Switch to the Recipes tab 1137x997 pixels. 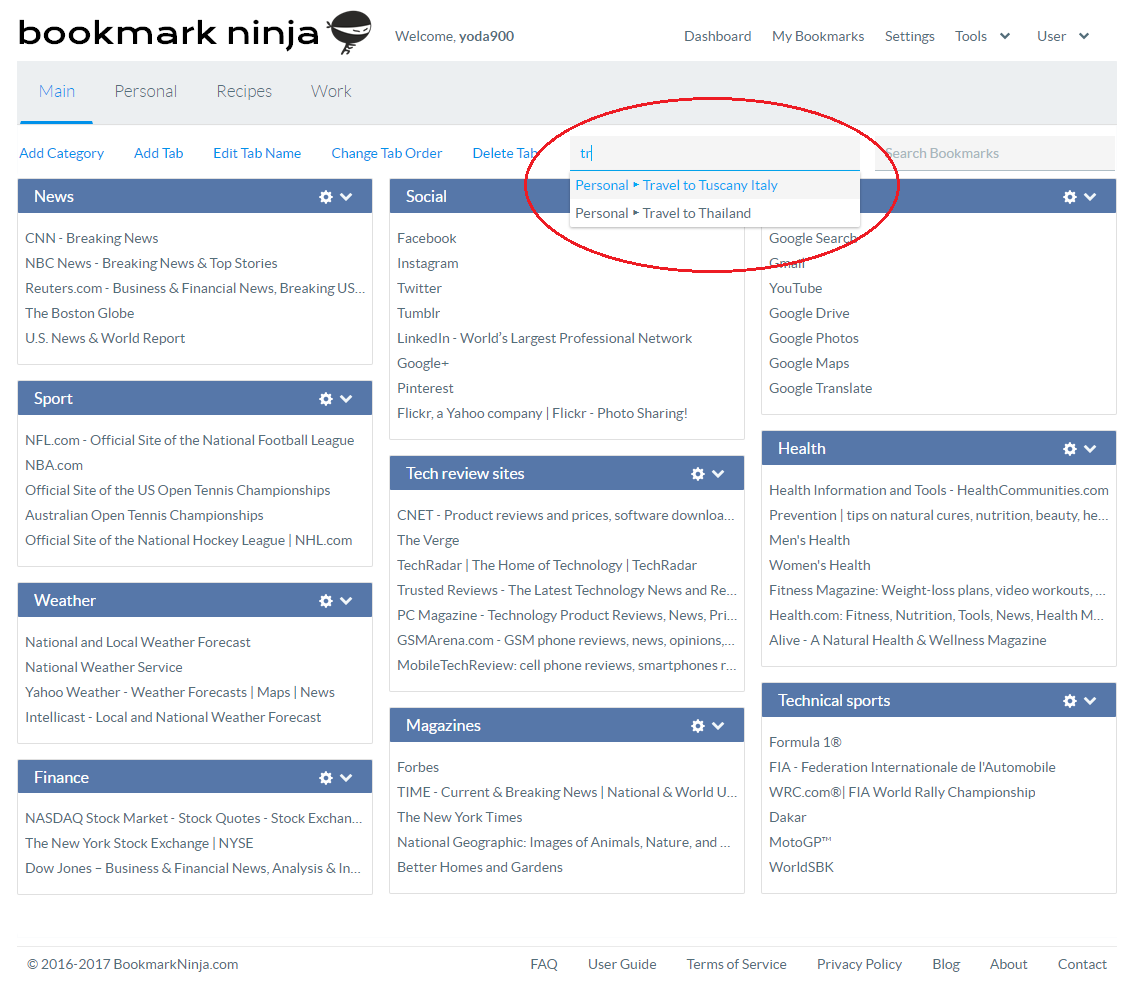tap(244, 90)
